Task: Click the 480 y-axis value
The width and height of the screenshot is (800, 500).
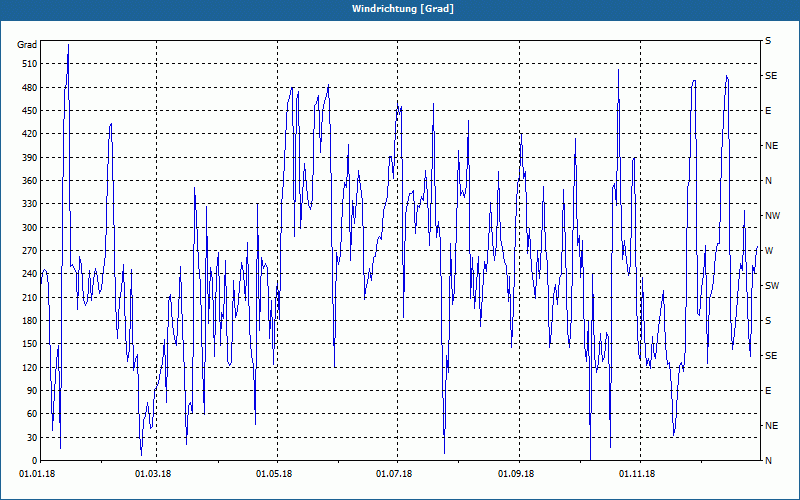Action: coord(30,88)
